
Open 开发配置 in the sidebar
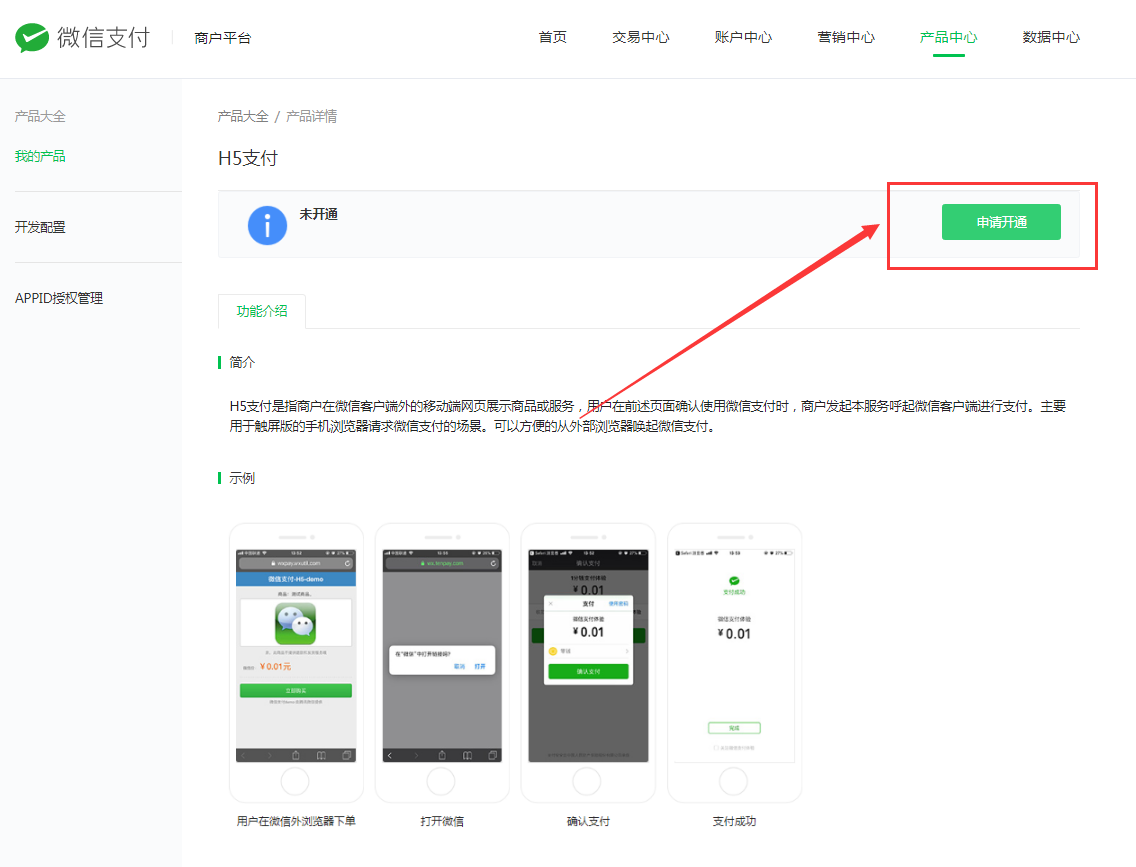40,227
